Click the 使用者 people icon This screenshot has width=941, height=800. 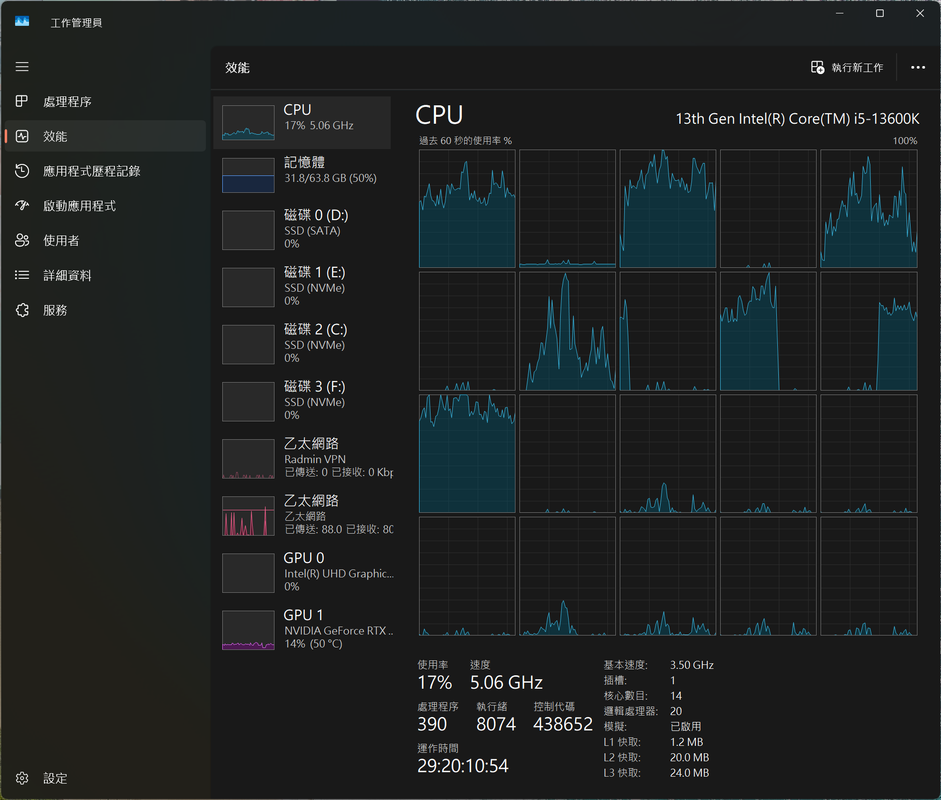click(22, 241)
